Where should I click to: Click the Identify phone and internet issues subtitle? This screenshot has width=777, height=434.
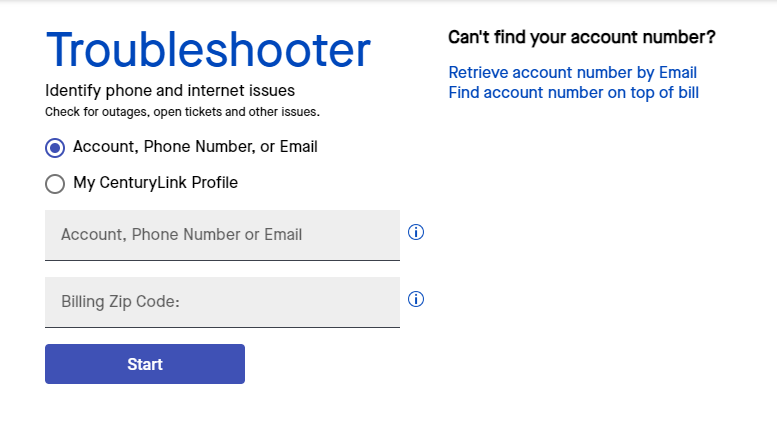pyautogui.click(x=170, y=91)
